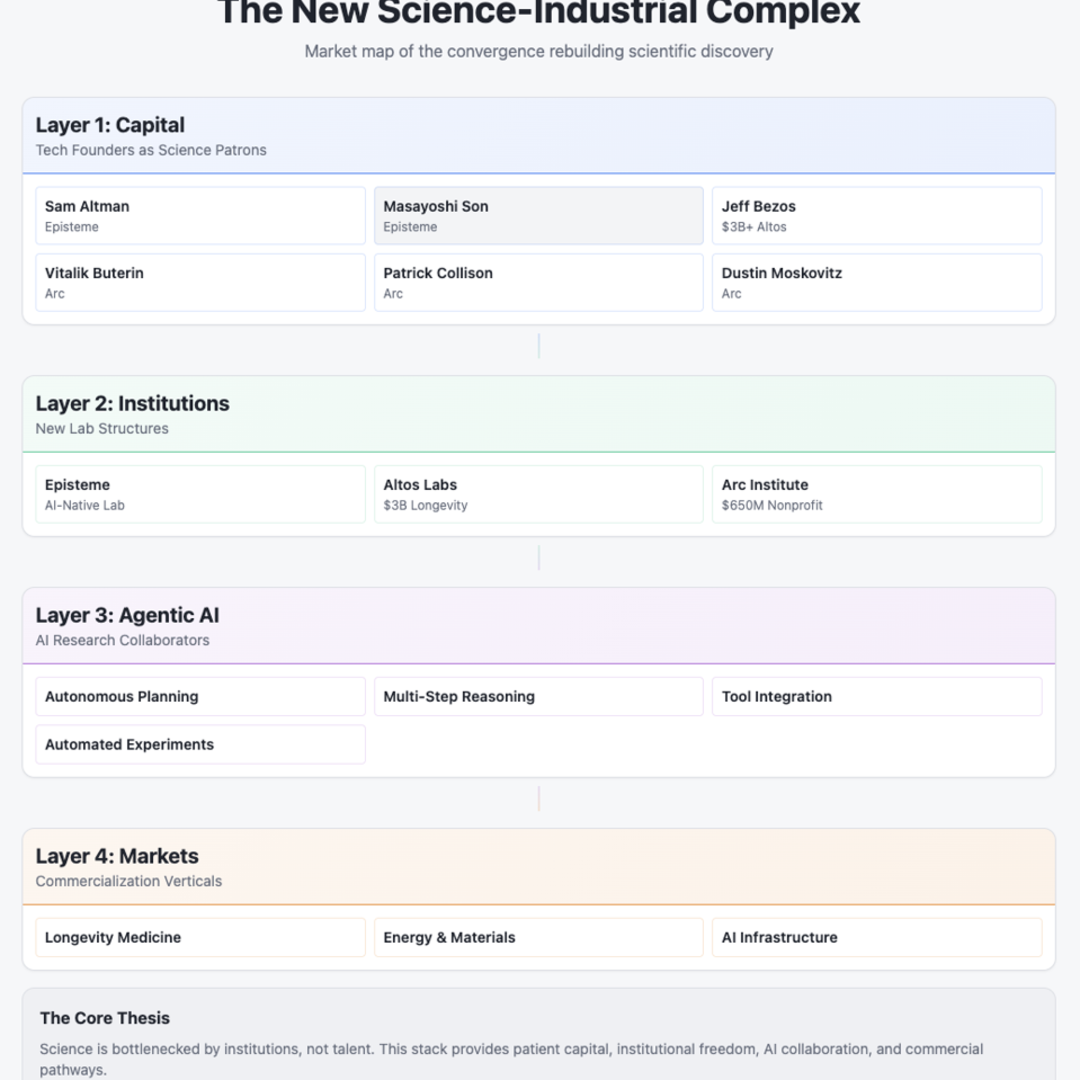
Task: Click the Layer 3: Agentic AI header
Action: [127, 615]
